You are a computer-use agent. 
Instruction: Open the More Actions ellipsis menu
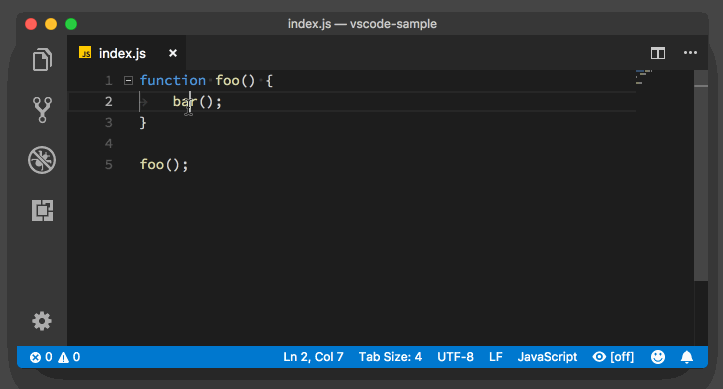[x=690, y=53]
